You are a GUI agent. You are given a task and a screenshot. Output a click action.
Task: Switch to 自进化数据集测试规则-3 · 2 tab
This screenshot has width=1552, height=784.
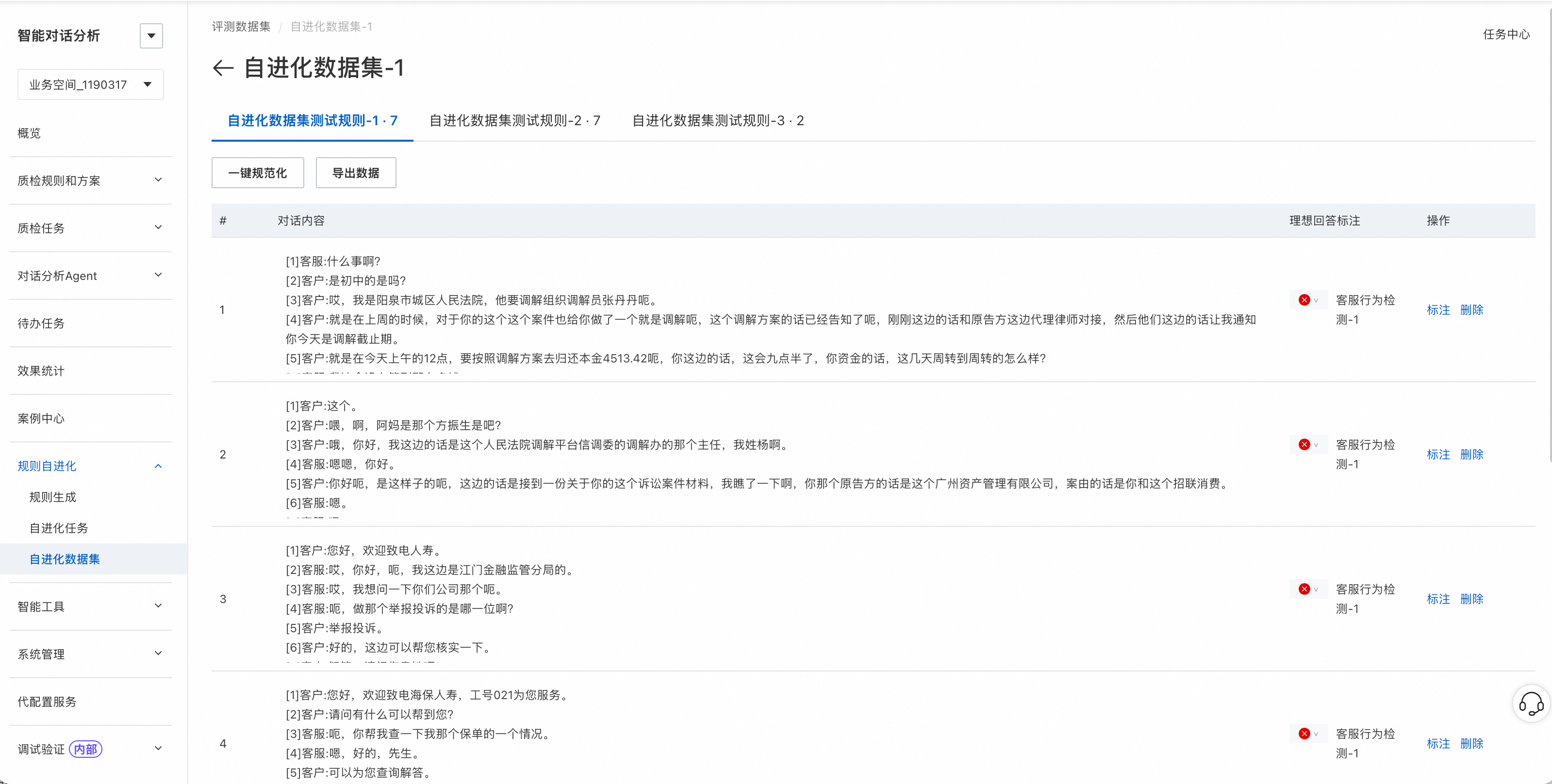pos(718,120)
